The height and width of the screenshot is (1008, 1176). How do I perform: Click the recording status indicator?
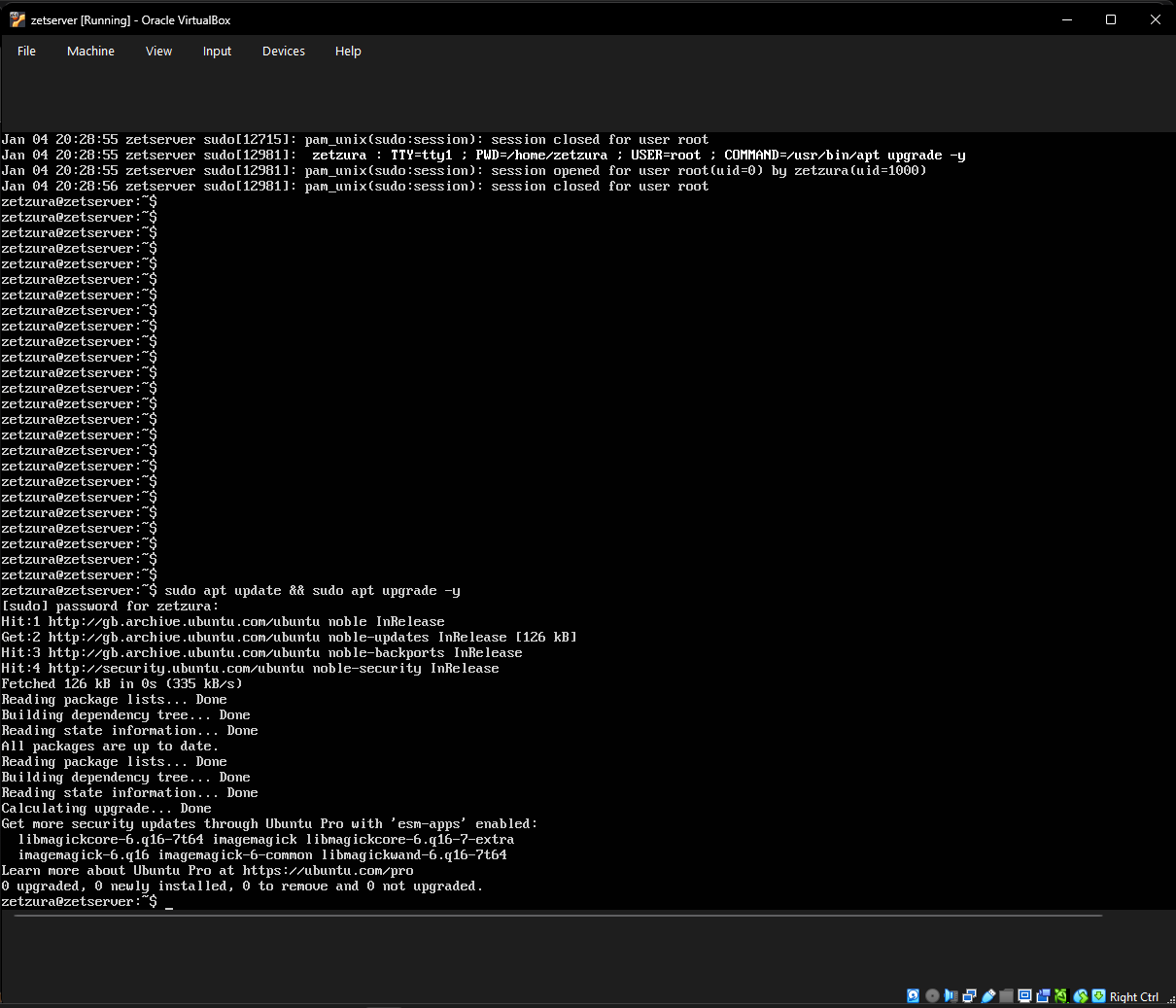(1043, 995)
